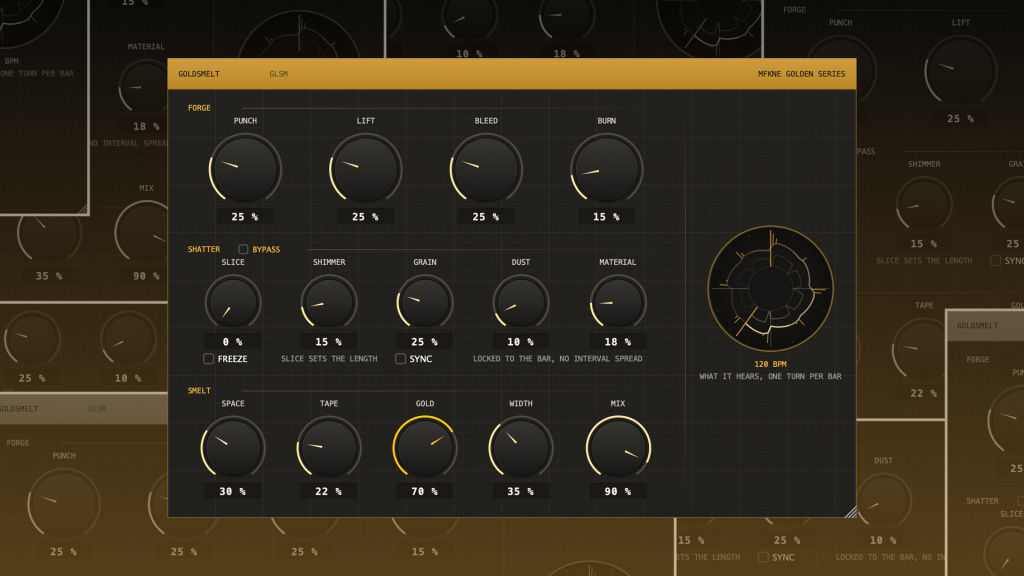Click the Punch value field showing 25 %
The height and width of the screenshot is (576, 1024).
pos(245,217)
